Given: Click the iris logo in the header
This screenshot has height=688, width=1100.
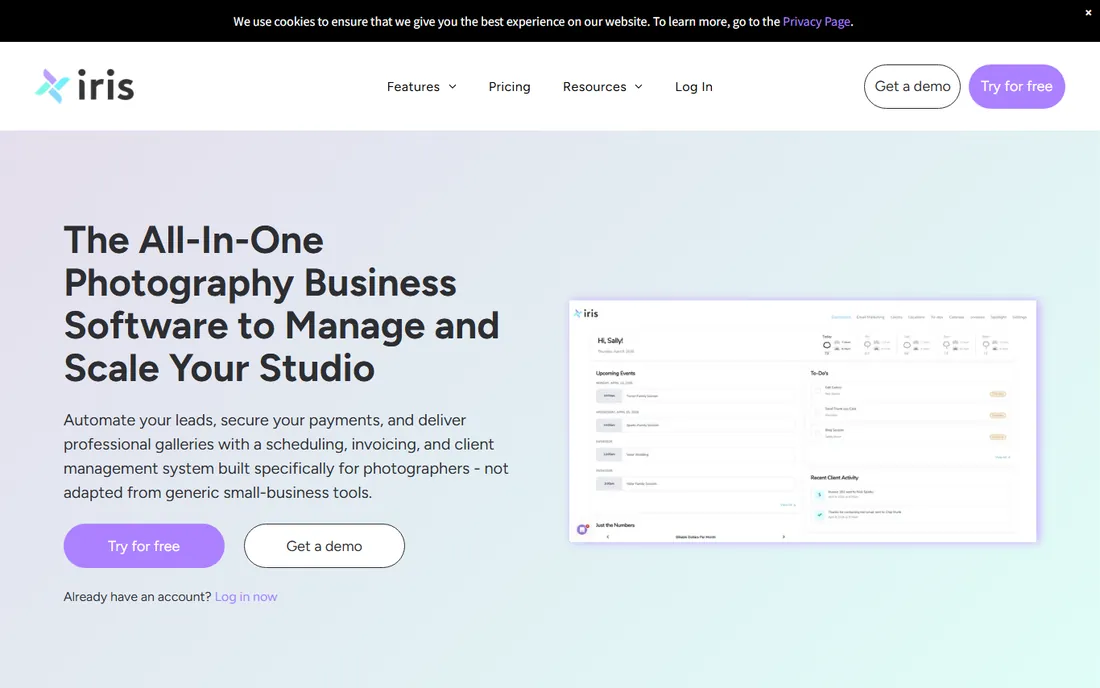Looking at the screenshot, I should tap(84, 86).
